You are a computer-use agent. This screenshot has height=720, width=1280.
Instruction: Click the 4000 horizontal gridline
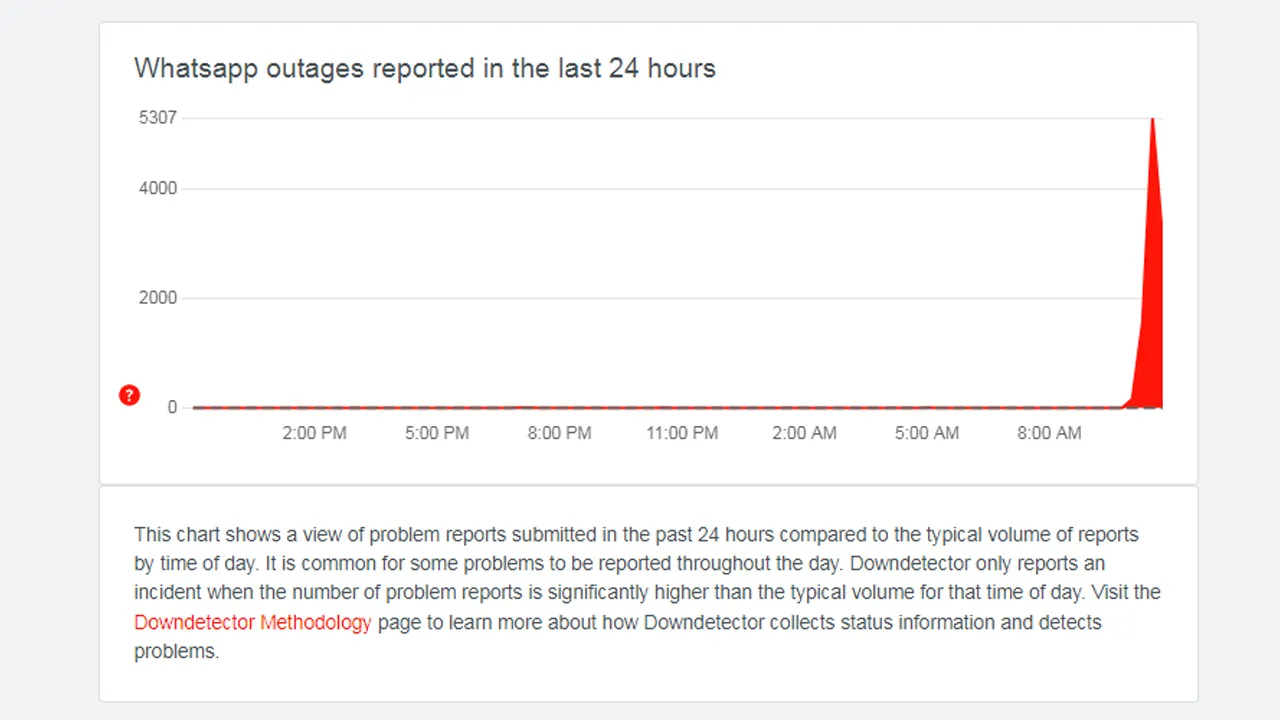point(660,189)
